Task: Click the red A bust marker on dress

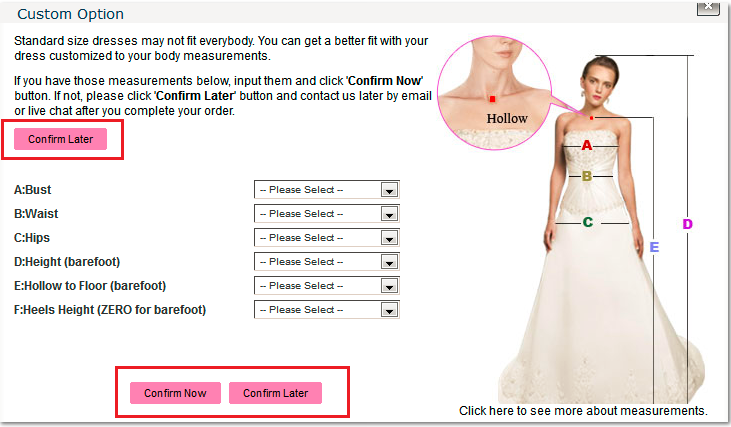Action: [x=586, y=145]
